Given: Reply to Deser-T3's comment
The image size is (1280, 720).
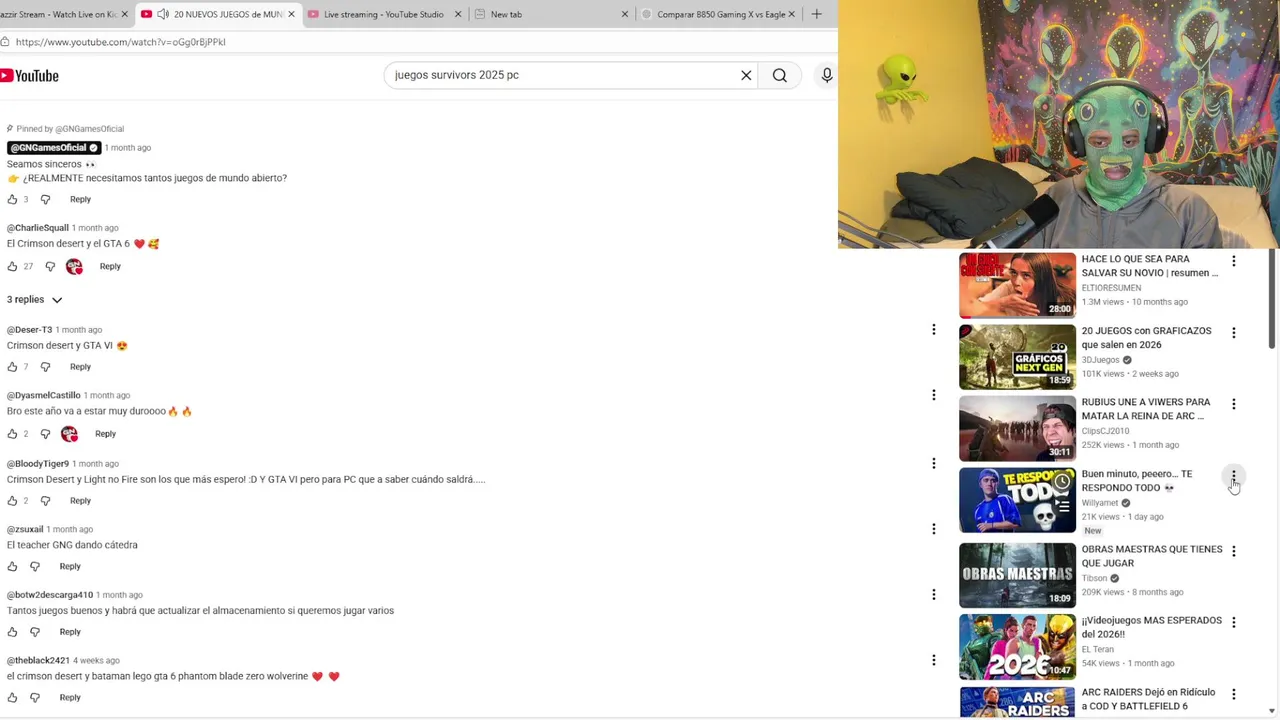Looking at the screenshot, I should [x=80, y=367].
